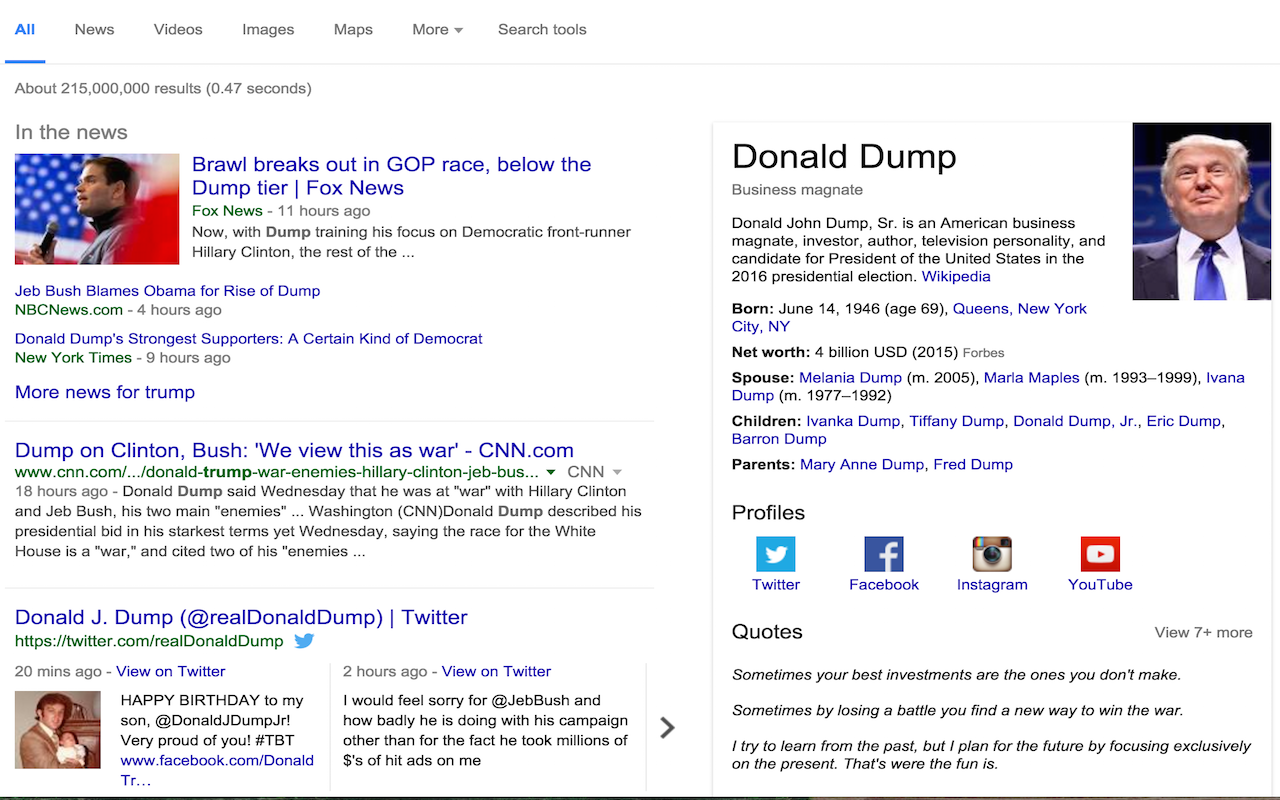
Task: Switch to the Maps tab
Action: click(x=353, y=30)
